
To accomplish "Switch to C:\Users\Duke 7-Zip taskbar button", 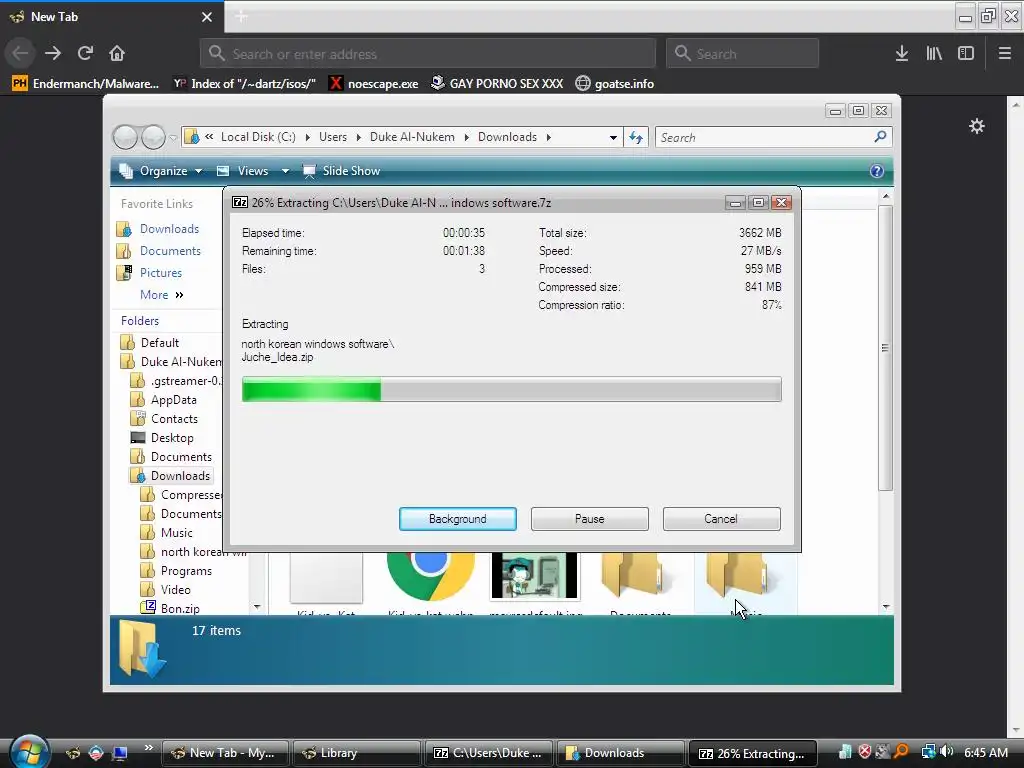I will 488,753.
